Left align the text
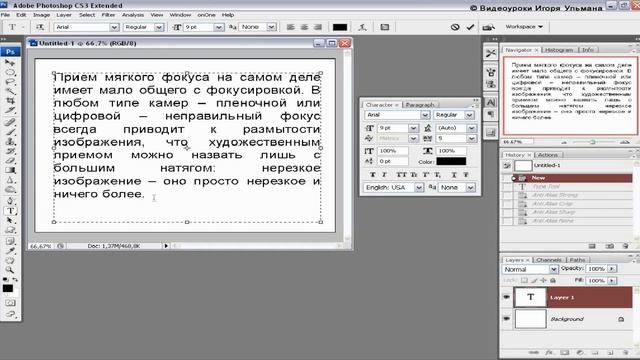 290,27
